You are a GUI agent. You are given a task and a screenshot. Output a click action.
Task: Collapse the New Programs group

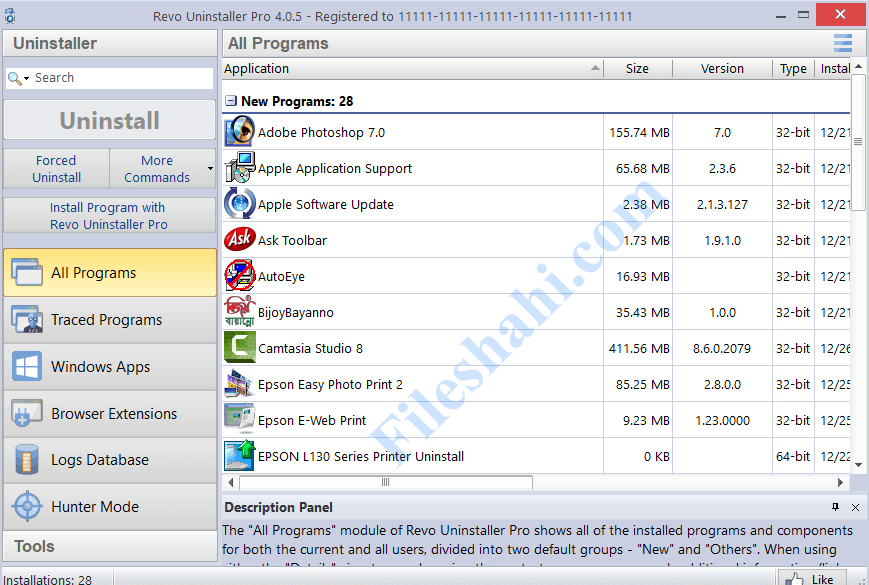[x=231, y=101]
